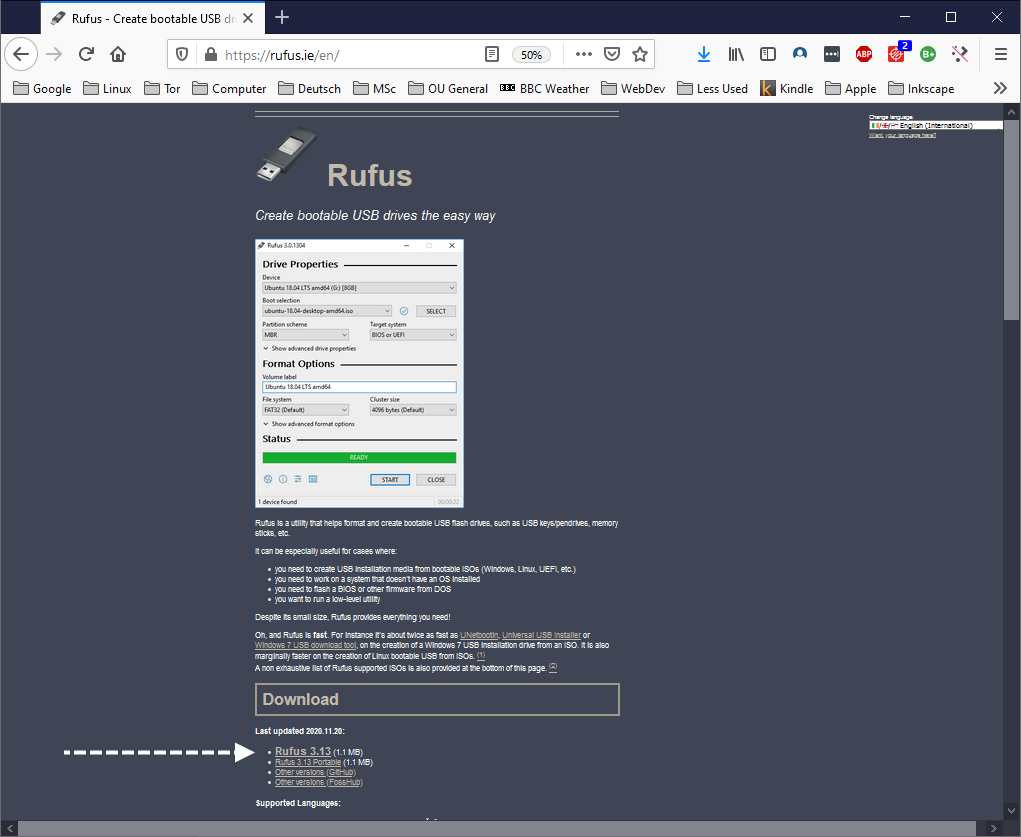Screen dimensions: 1021x837
Task: Open the Kindle bookmark
Action: [787, 88]
